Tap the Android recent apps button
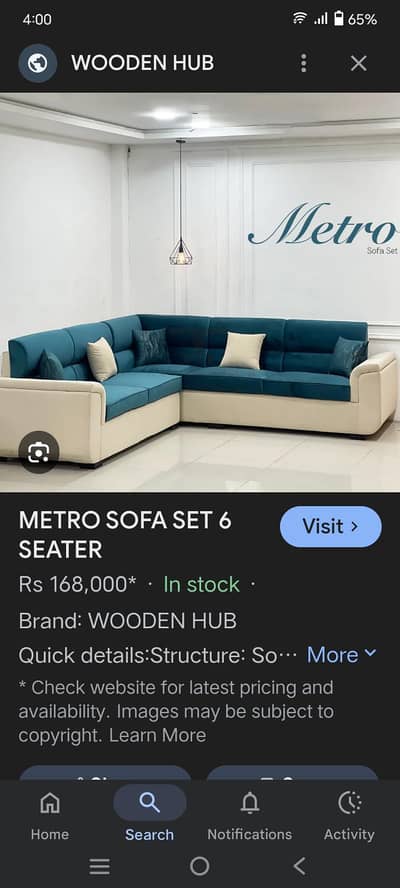 point(100,866)
